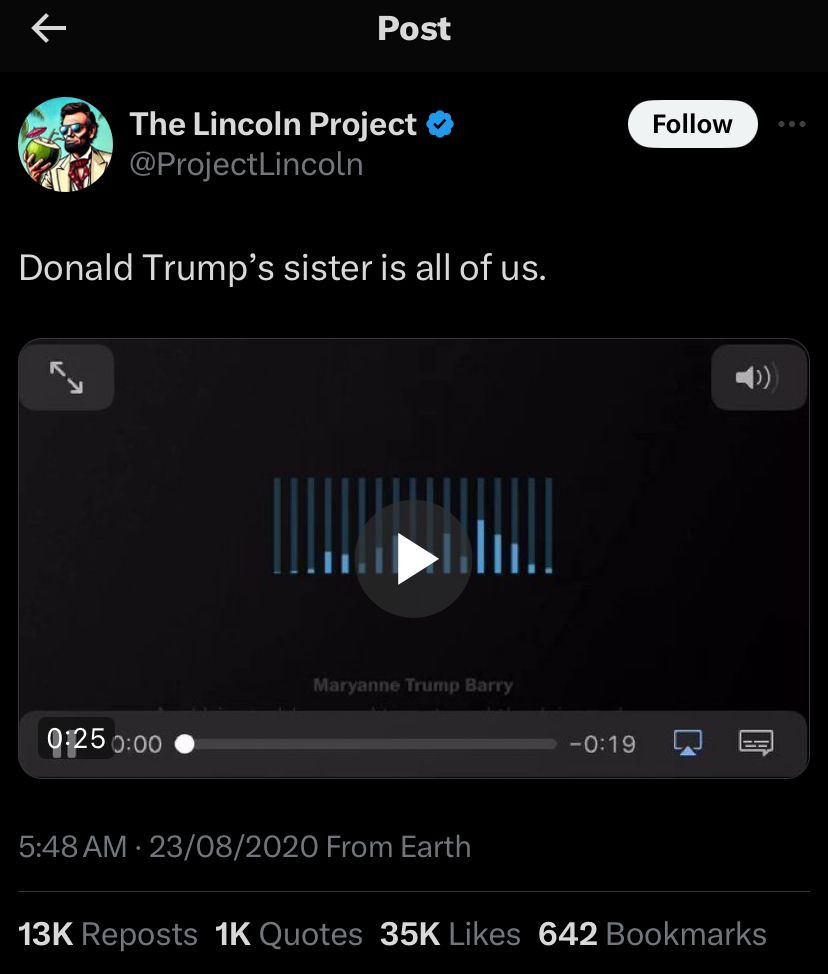Expand the video to fullscreen
828x974 pixels.
67,377
